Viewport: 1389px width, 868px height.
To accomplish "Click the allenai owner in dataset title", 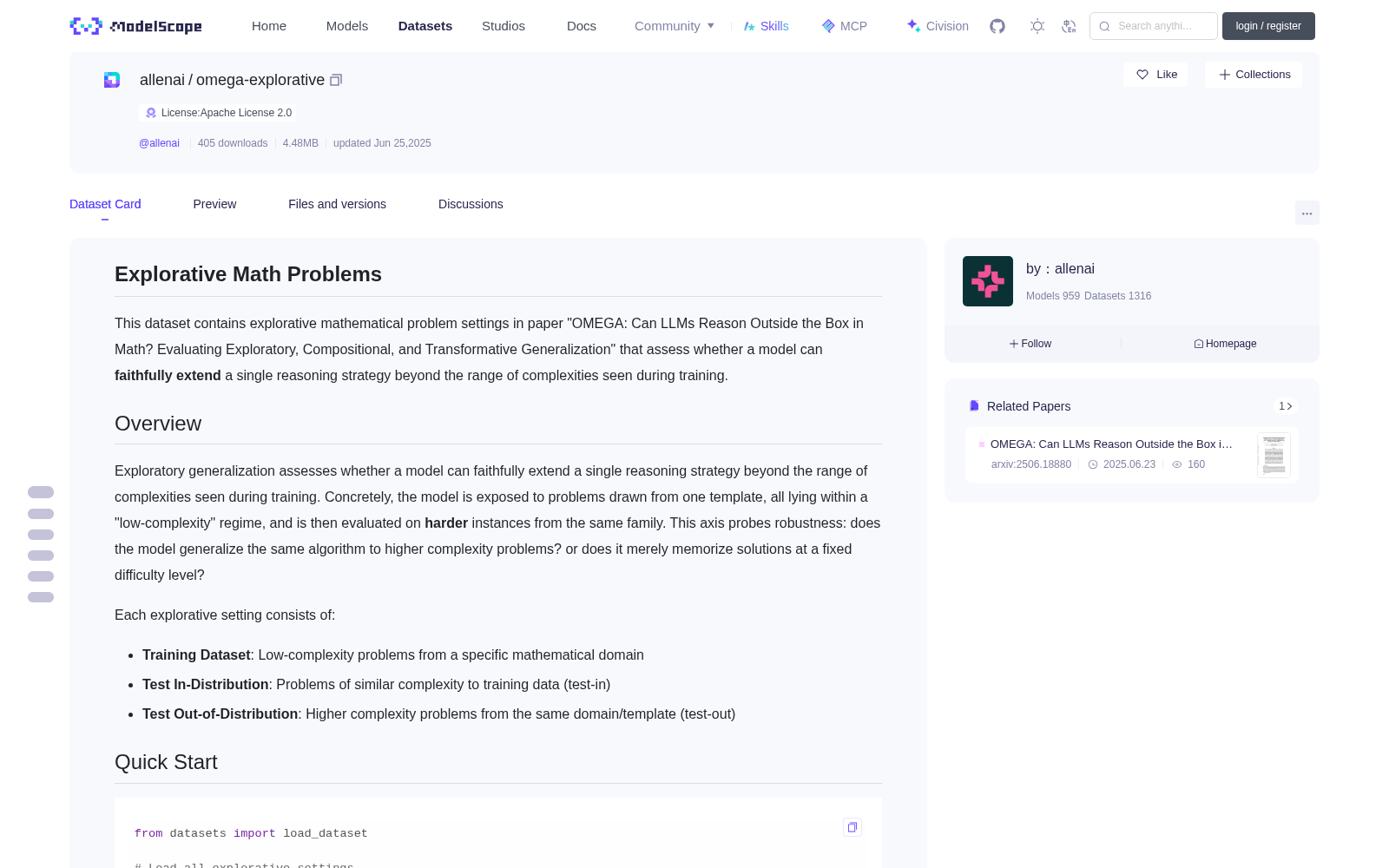I will (x=162, y=80).
